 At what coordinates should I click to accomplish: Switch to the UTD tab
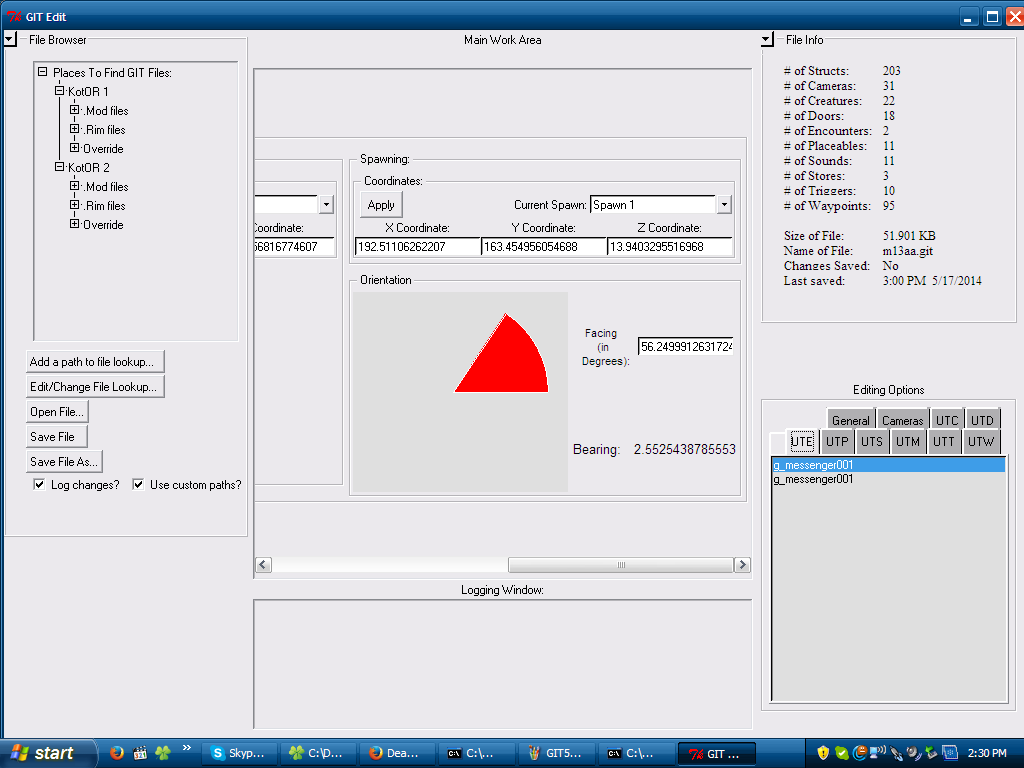(x=982, y=420)
